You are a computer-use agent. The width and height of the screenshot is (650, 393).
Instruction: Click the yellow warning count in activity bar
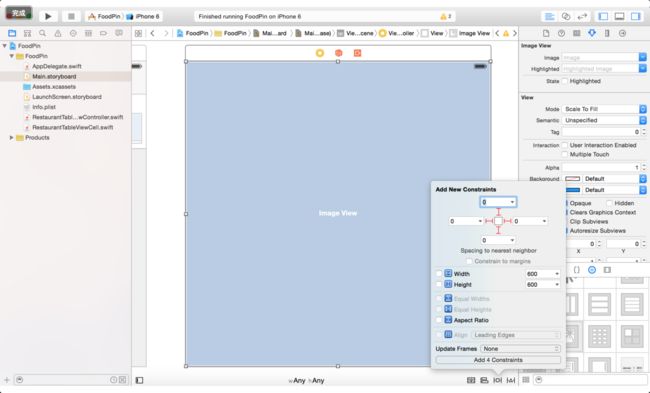(x=446, y=17)
